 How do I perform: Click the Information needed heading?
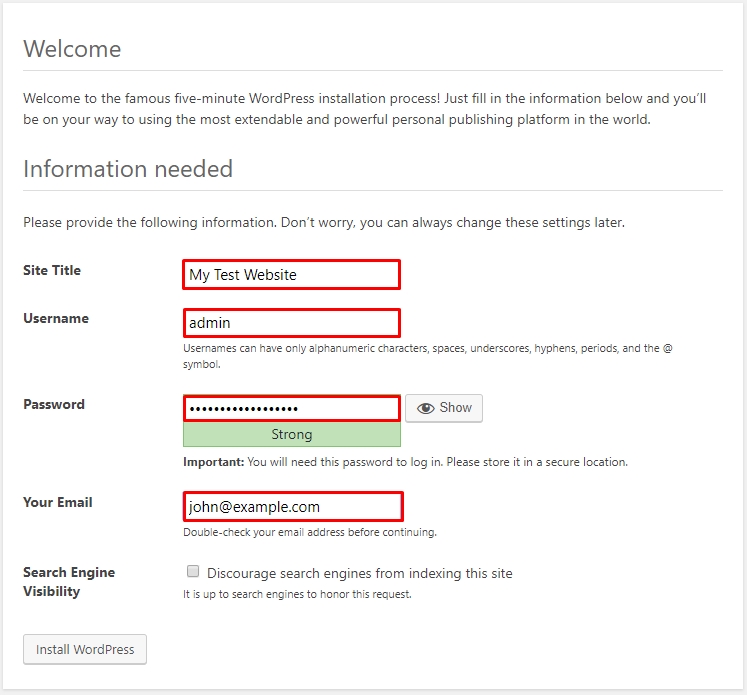click(128, 169)
